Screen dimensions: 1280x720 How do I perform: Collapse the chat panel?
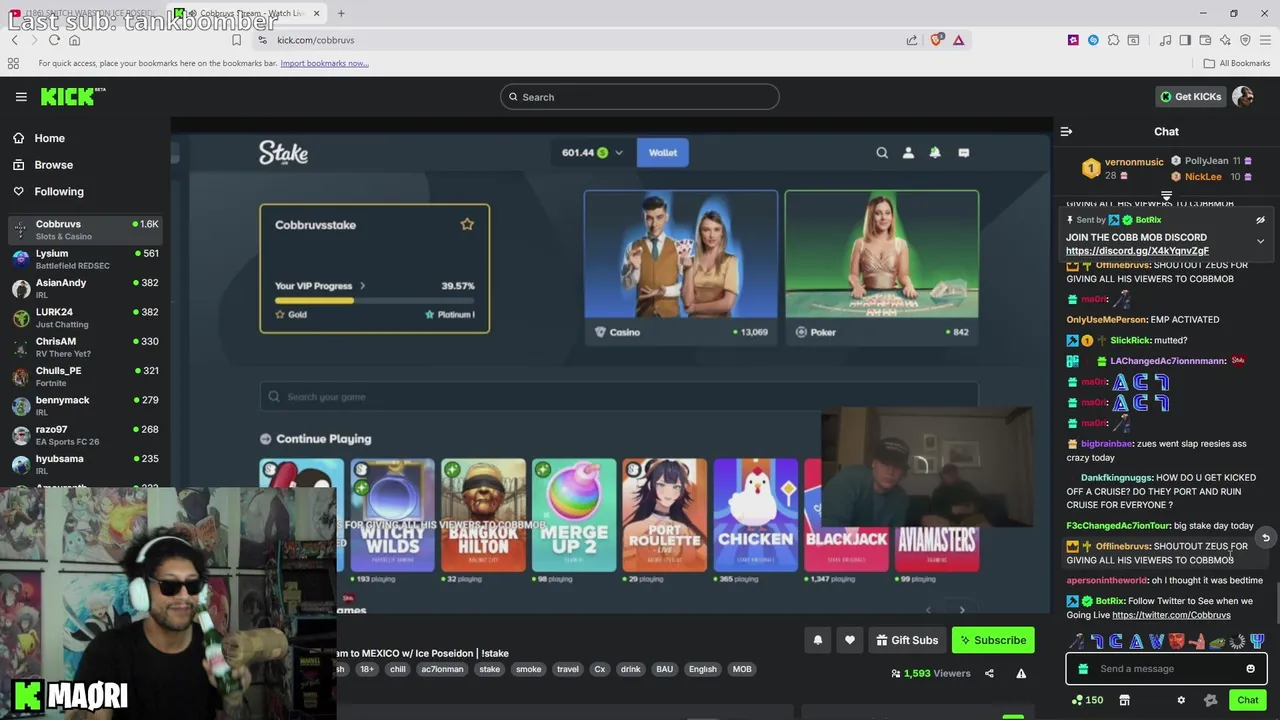(1066, 132)
